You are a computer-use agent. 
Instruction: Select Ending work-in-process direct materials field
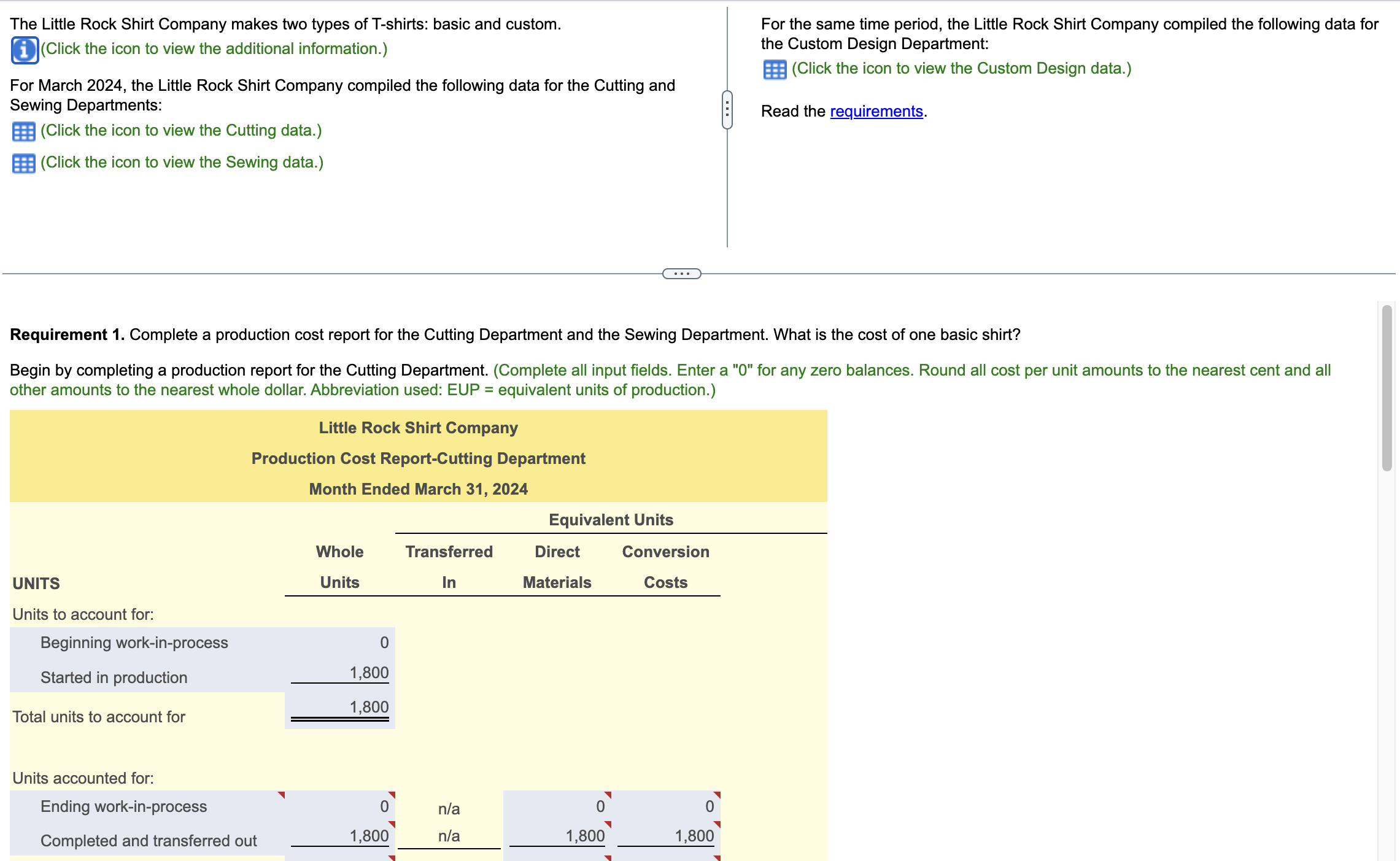click(x=557, y=806)
